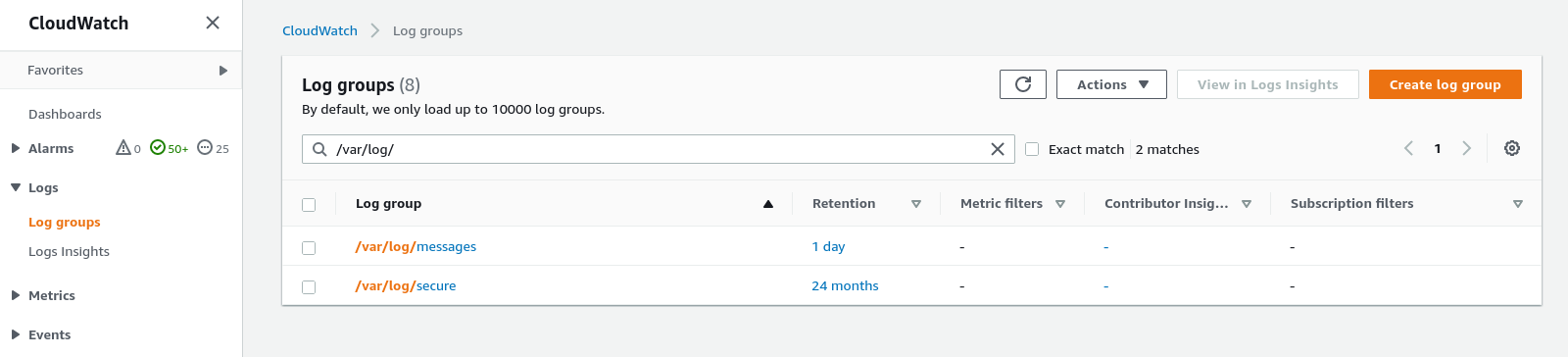
Task: Clear the /var/log/ search text
Action: (998, 149)
